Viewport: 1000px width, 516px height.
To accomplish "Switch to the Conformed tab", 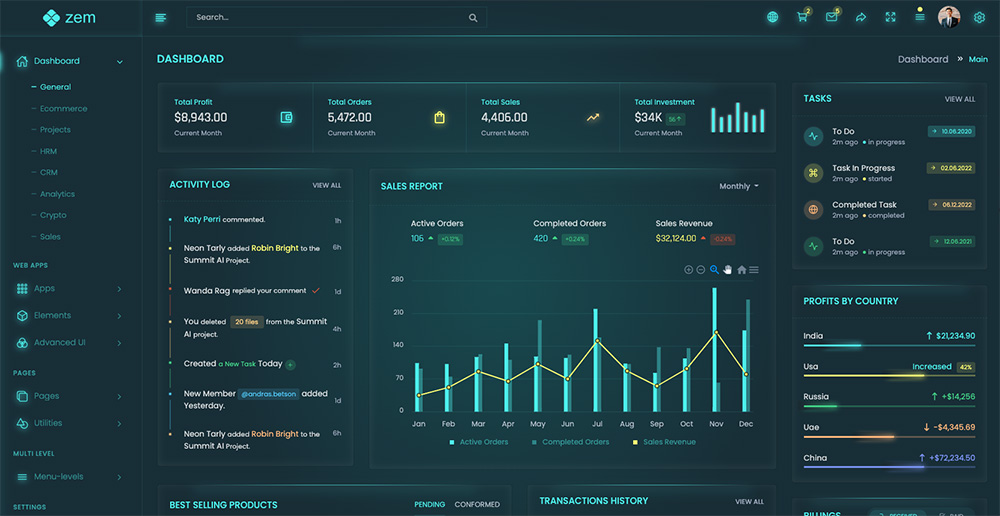I will point(477,505).
